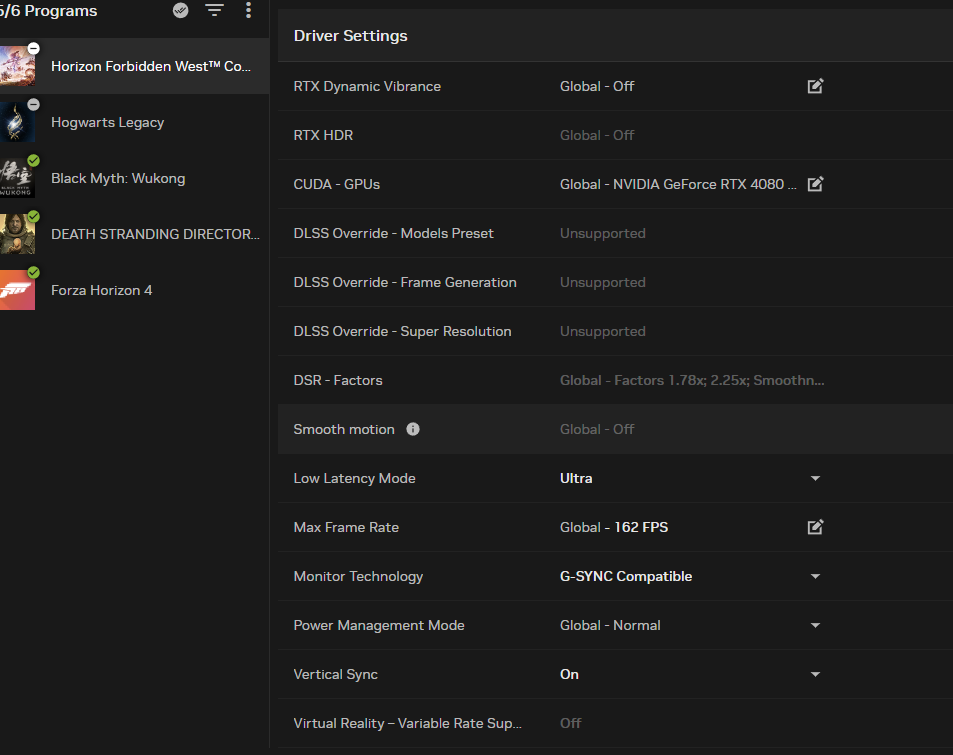Open the programs filter icon

(214, 10)
